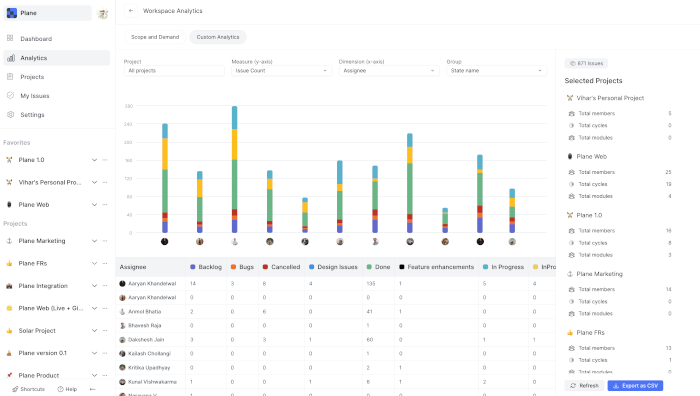Open the Projects sidebar icon
This screenshot has width=700, height=396.
pyautogui.click(x=10, y=77)
